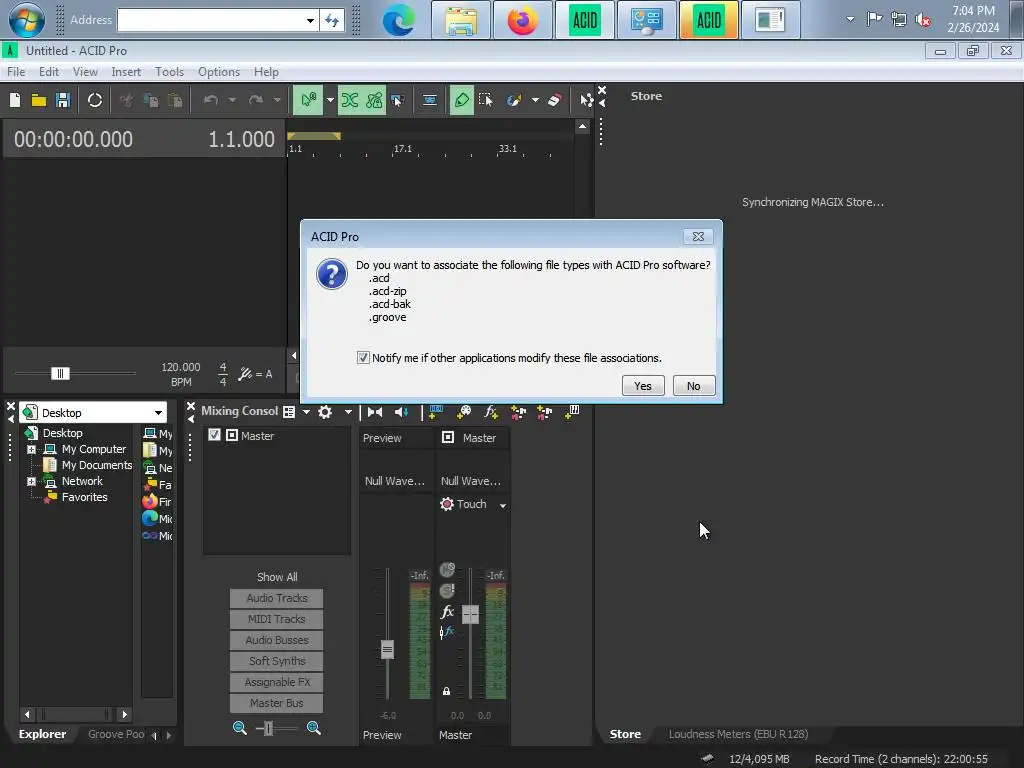Select the Selection tool with dashed box
This screenshot has height=768, width=1024.
(x=485, y=100)
